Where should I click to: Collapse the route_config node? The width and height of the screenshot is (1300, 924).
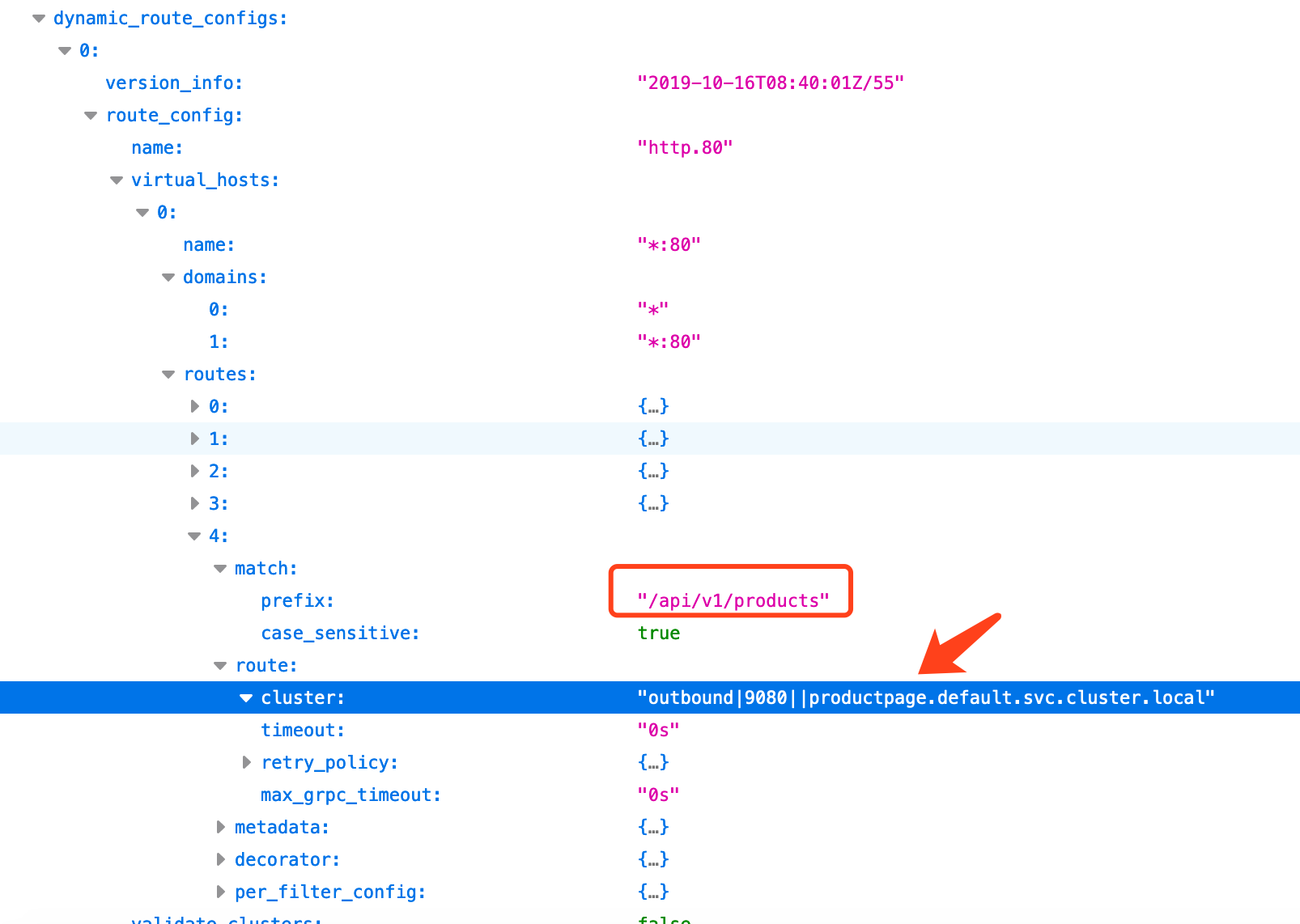click(x=91, y=116)
